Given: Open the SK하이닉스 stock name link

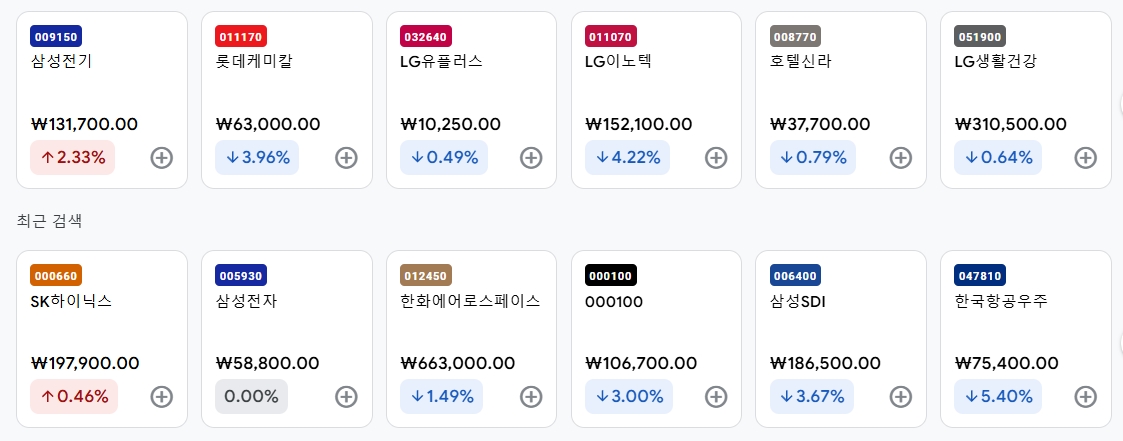Looking at the screenshot, I should (72, 301).
